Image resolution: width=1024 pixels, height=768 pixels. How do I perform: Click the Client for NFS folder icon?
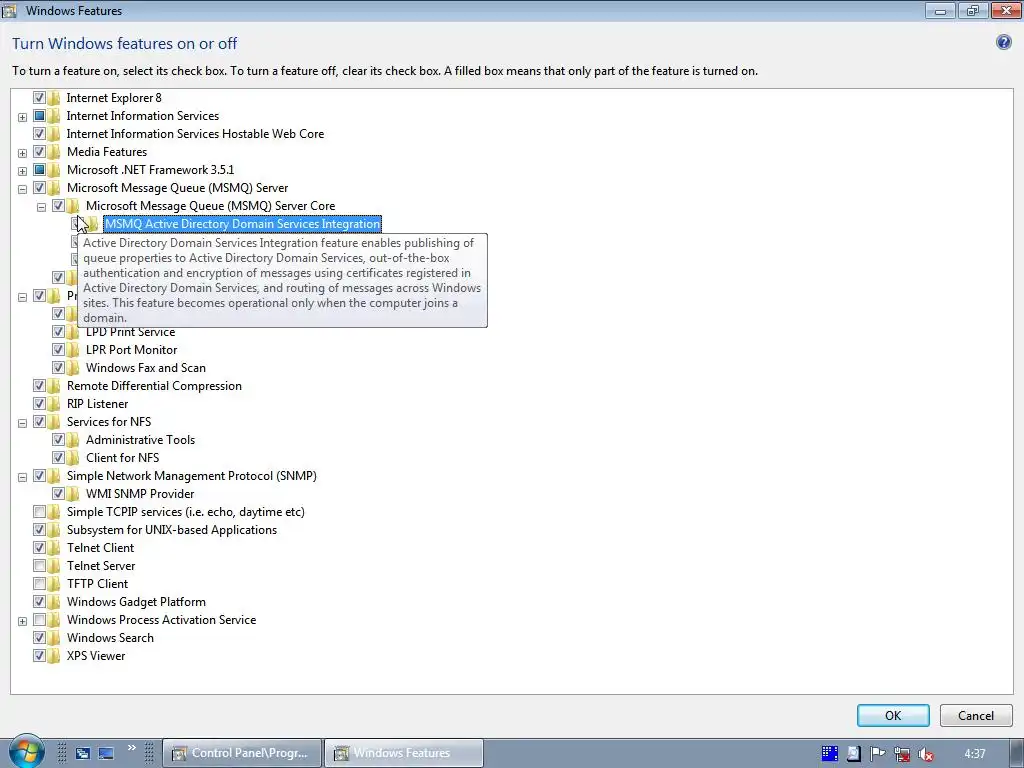pos(73,458)
